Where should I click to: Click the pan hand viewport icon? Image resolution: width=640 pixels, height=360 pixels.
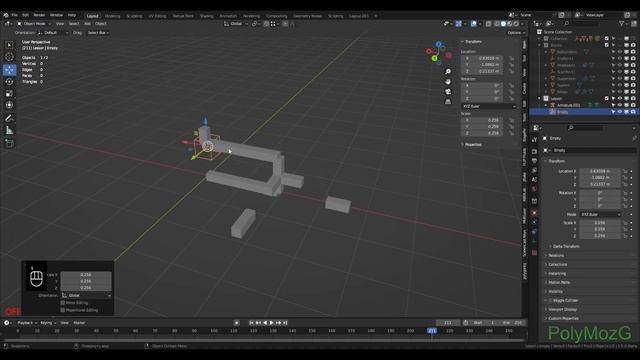[x=448, y=81]
